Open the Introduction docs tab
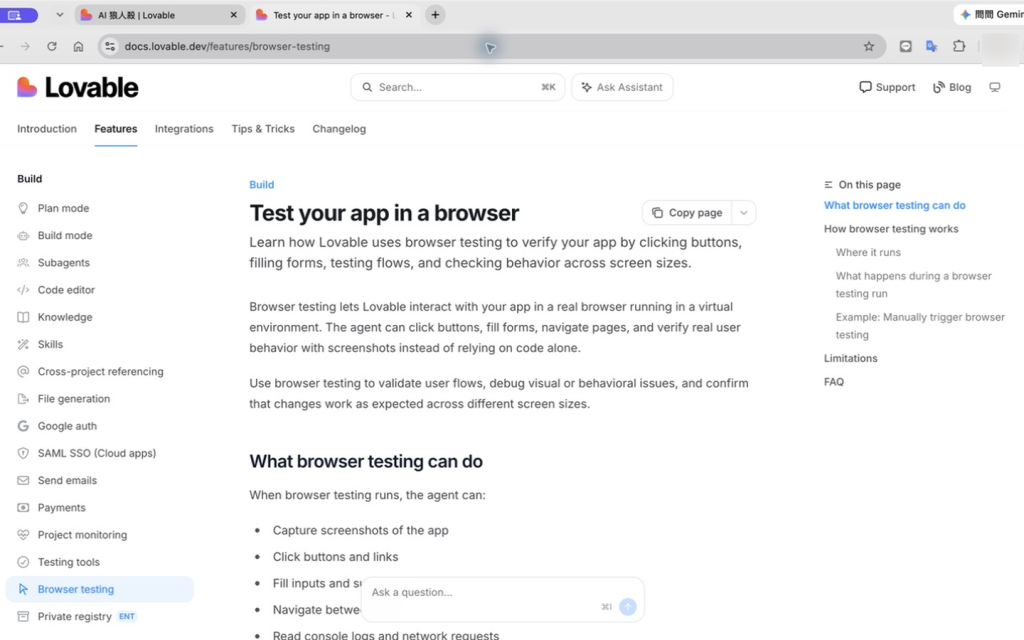 pos(47,129)
